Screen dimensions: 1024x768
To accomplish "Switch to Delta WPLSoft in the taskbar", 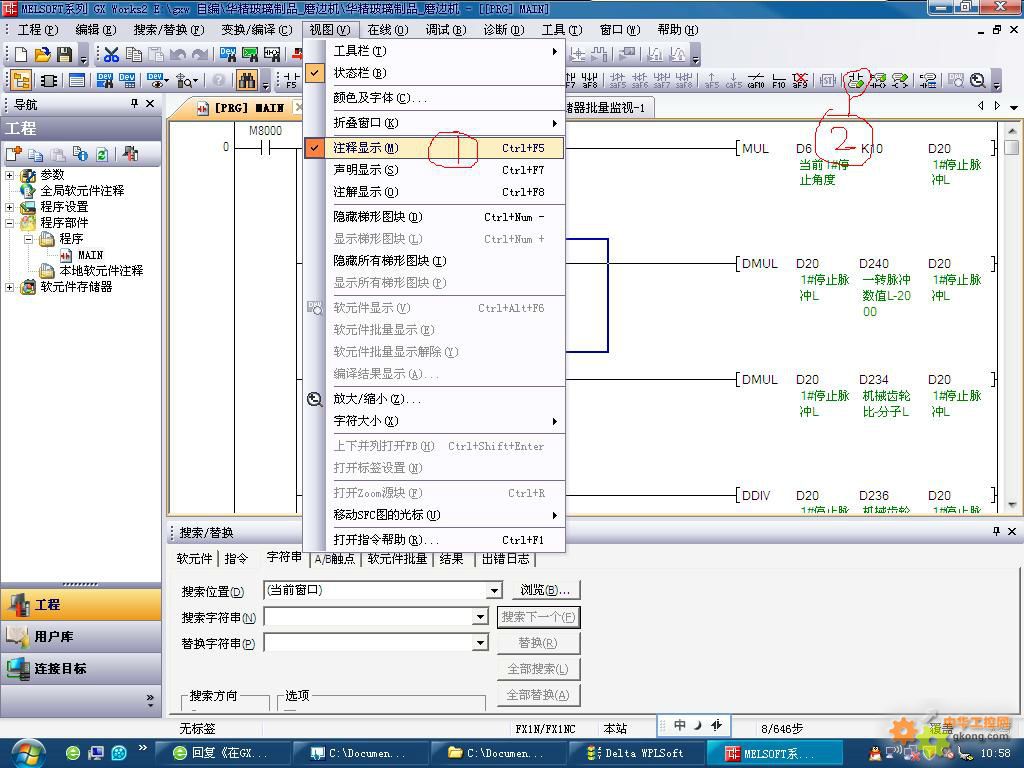I will point(636,753).
